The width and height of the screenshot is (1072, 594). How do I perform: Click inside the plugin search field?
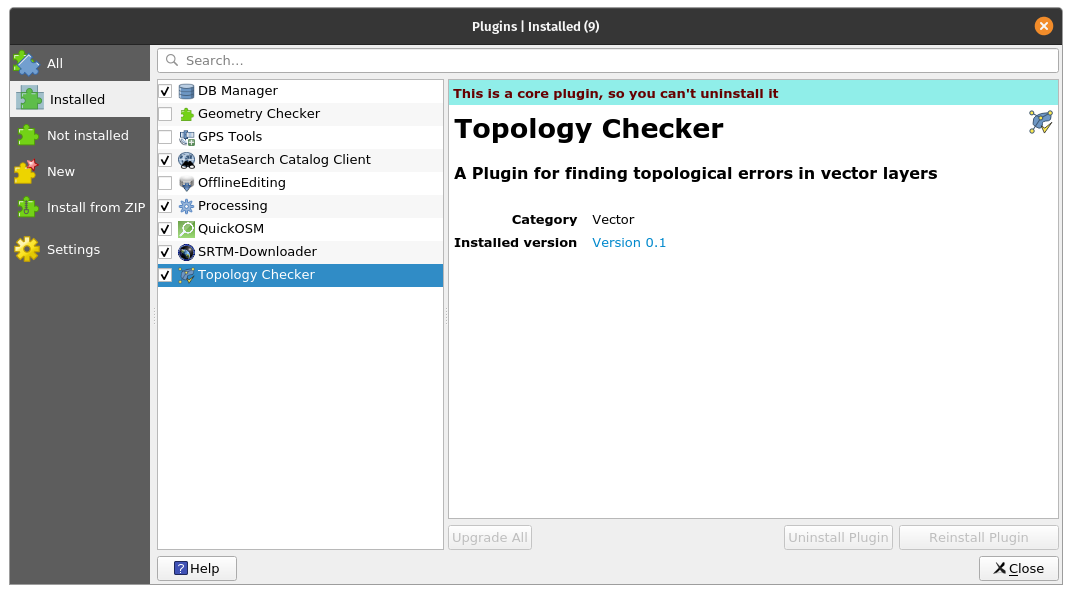coord(600,60)
